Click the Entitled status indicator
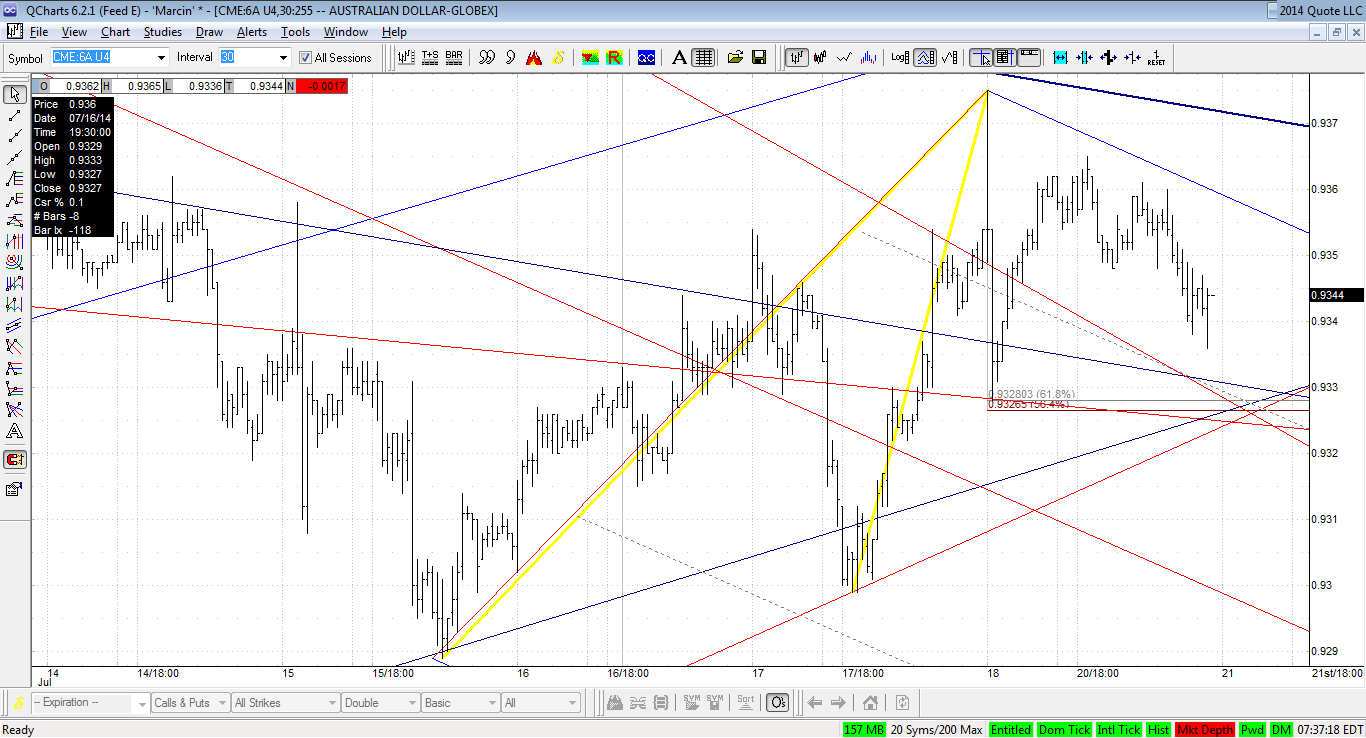The image size is (1366, 738). point(1011,730)
